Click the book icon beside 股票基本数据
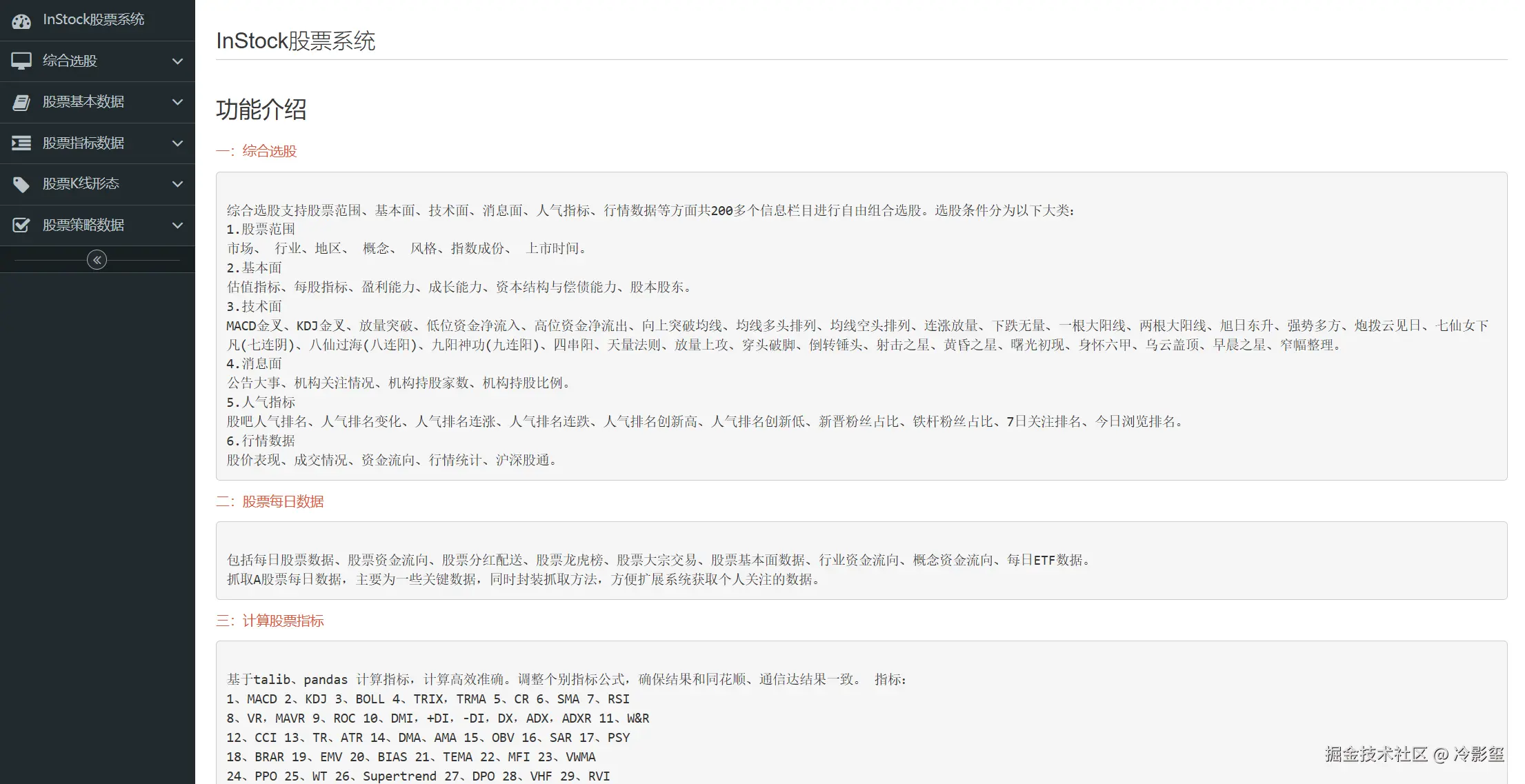Image resolution: width=1525 pixels, height=784 pixels. [x=21, y=102]
